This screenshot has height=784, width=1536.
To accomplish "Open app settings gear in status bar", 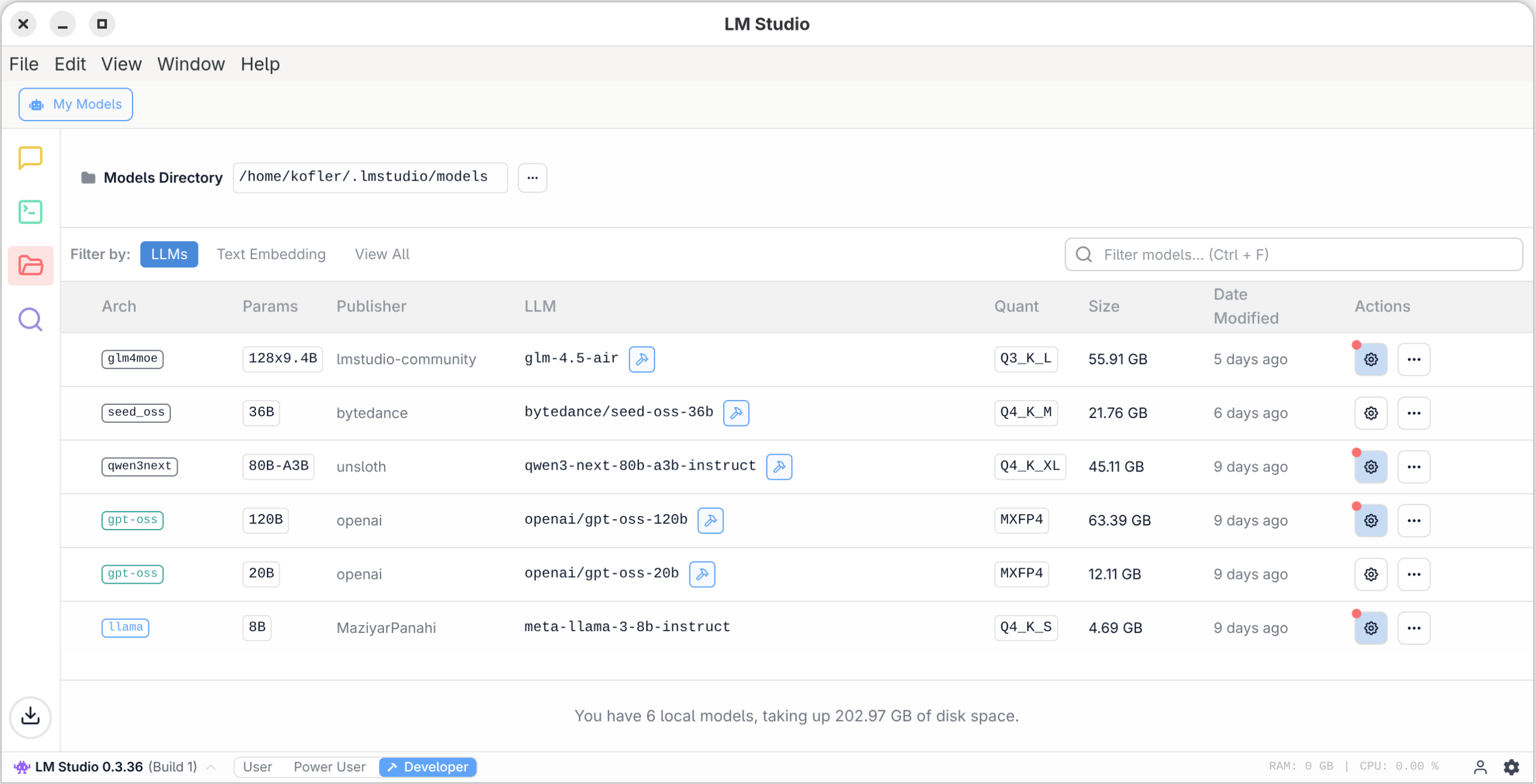I will (x=1511, y=767).
